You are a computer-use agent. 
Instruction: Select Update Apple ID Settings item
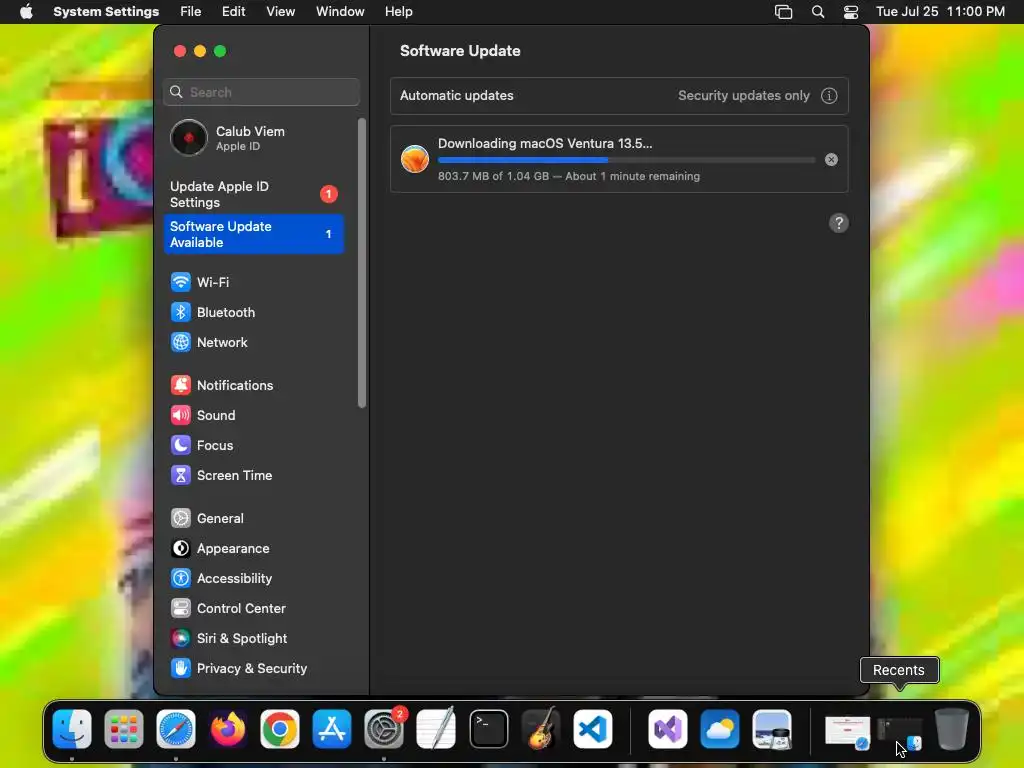point(253,195)
